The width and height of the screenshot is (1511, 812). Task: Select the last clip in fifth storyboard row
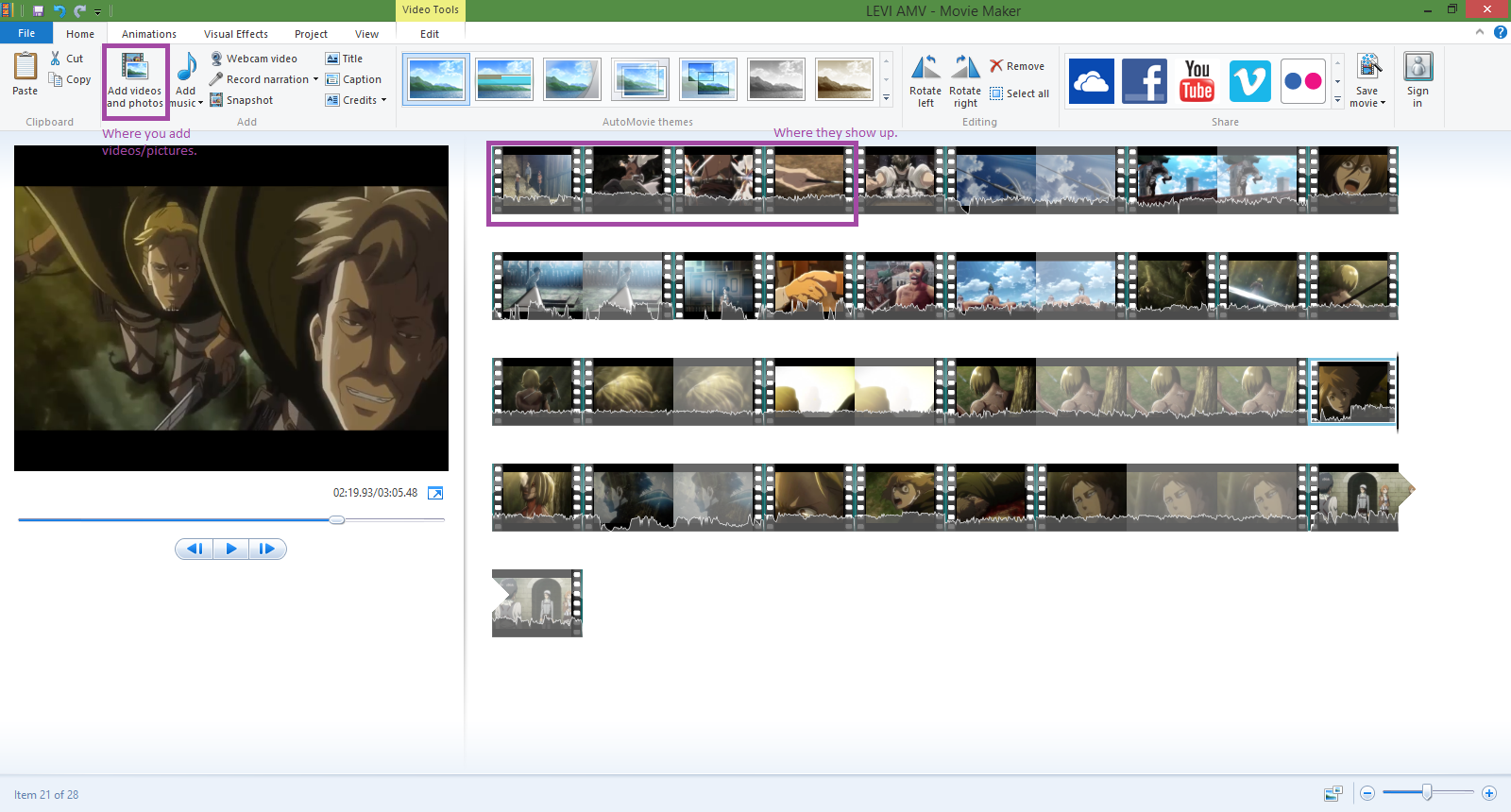[537, 603]
